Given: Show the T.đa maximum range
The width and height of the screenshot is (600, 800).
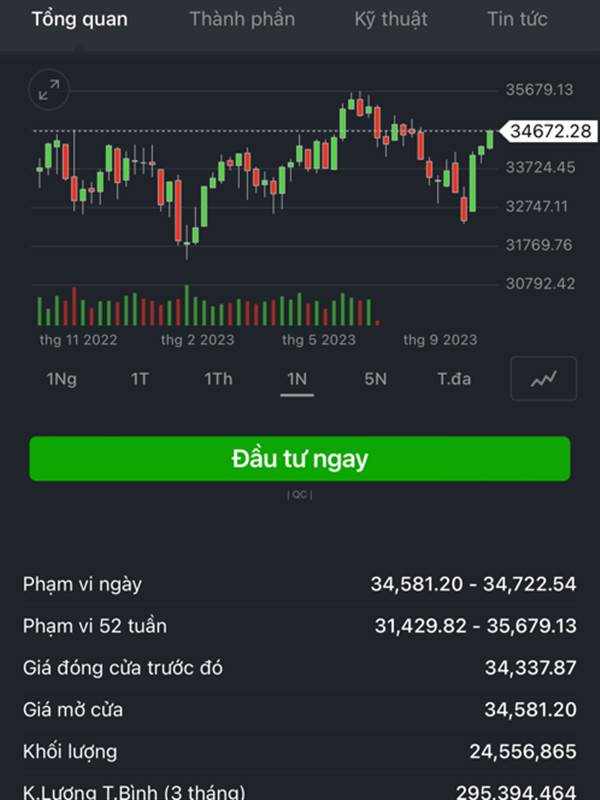Looking at the screenshot, I should pyautogui.click(x=454, y=379).
